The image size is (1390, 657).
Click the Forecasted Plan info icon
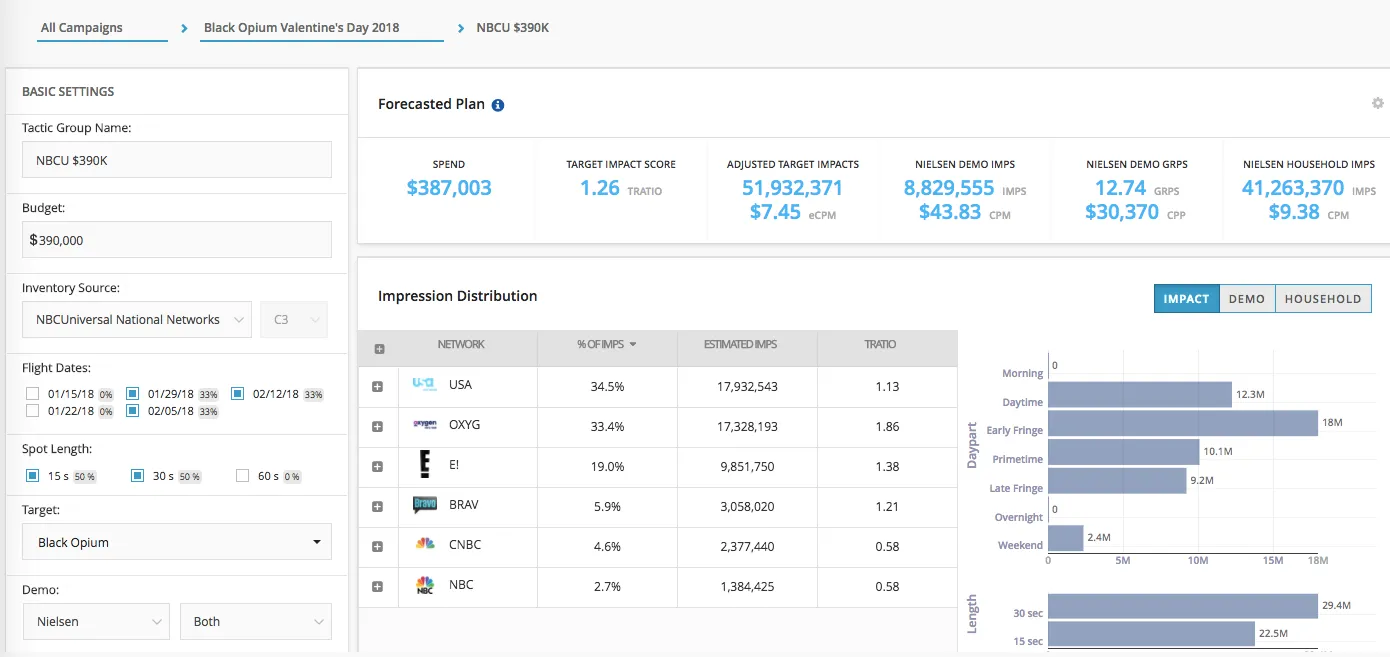[498, 105]
